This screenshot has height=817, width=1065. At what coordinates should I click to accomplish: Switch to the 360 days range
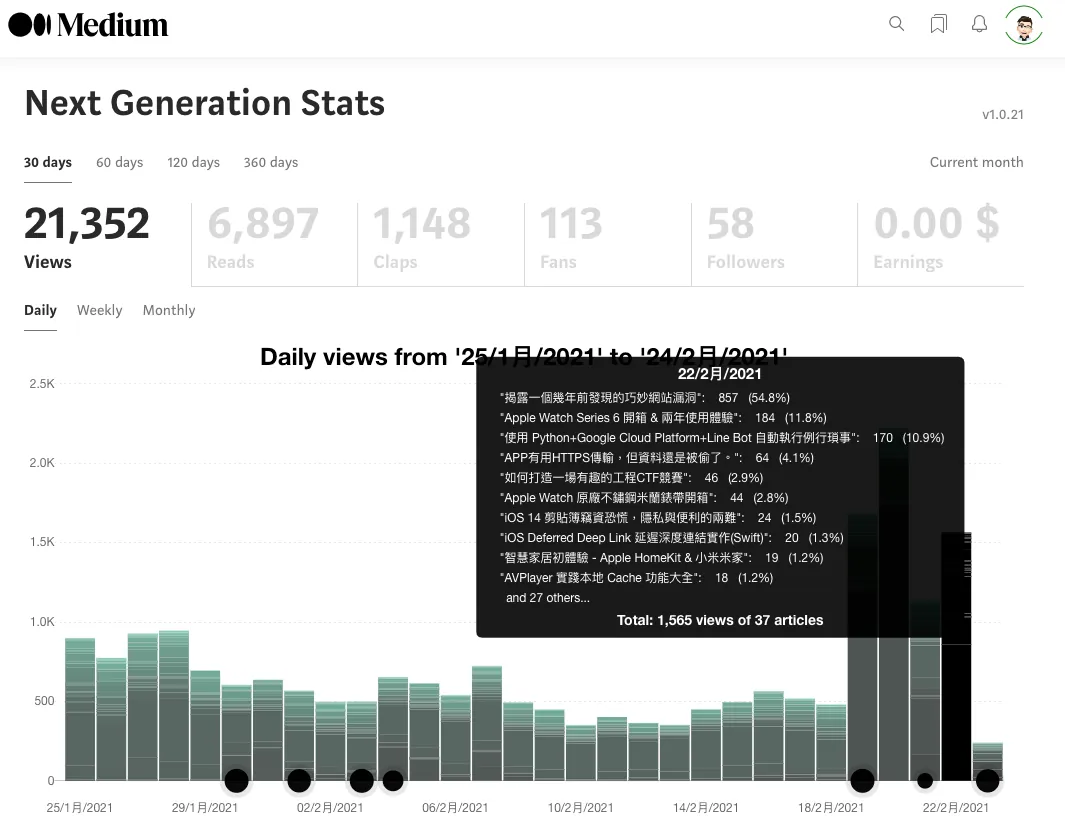pyautogui.click(x=270, y=162)
